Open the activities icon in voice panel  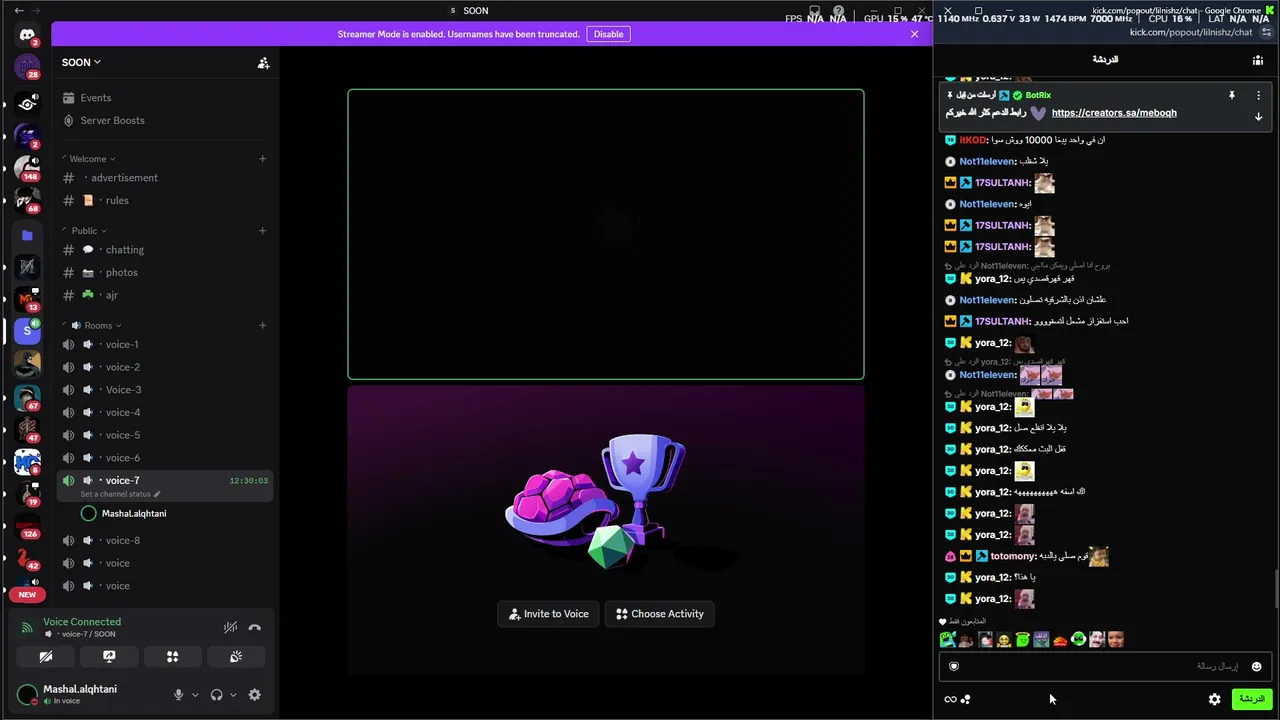click(x=172, y=657)
